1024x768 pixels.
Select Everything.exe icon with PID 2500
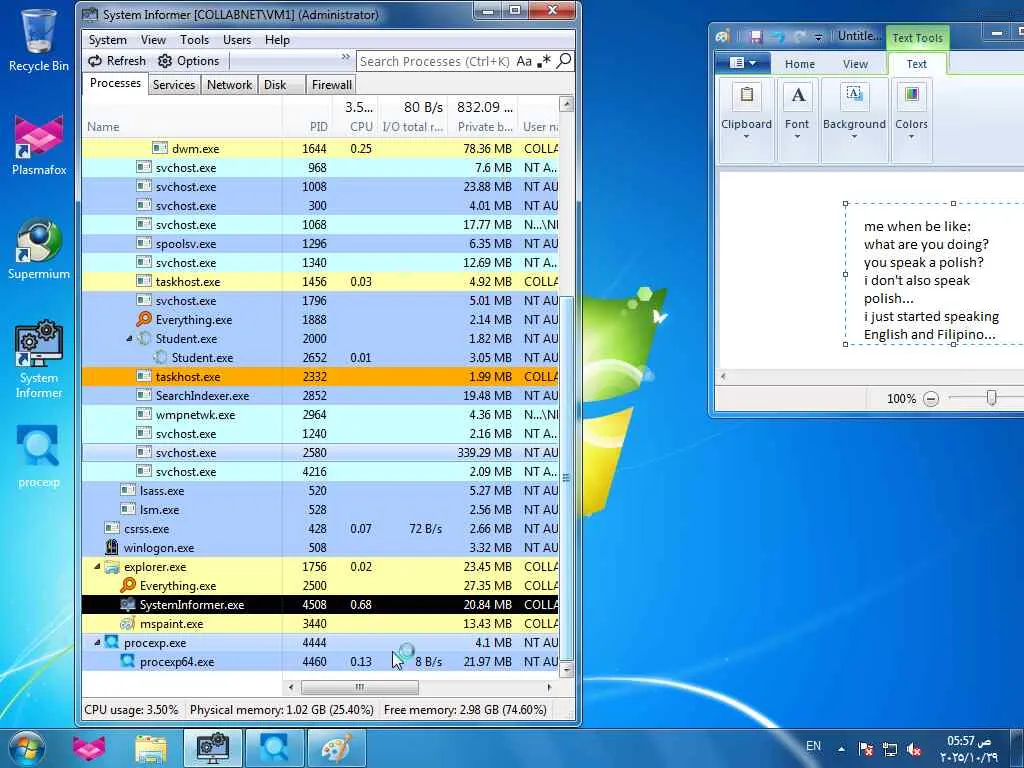point(129,584)
